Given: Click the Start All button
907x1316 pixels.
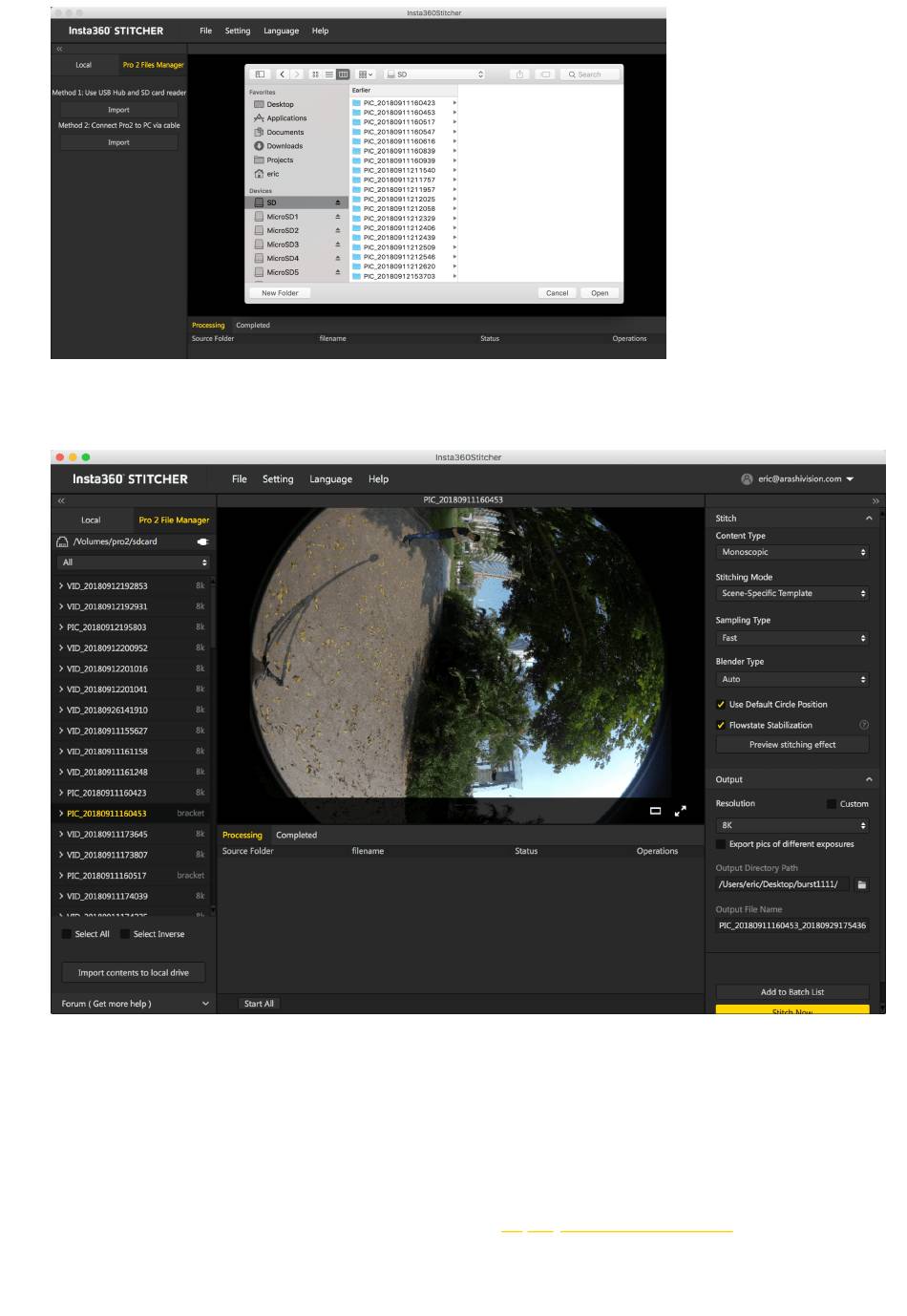Looking at the screenshot, I should tap(259, 1004).
